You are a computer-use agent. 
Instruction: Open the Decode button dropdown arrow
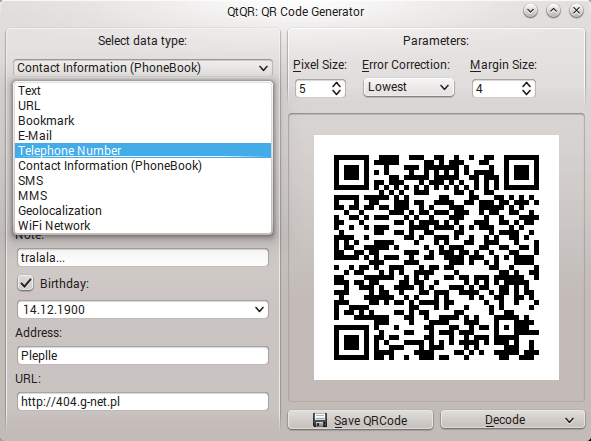point(570,420)
